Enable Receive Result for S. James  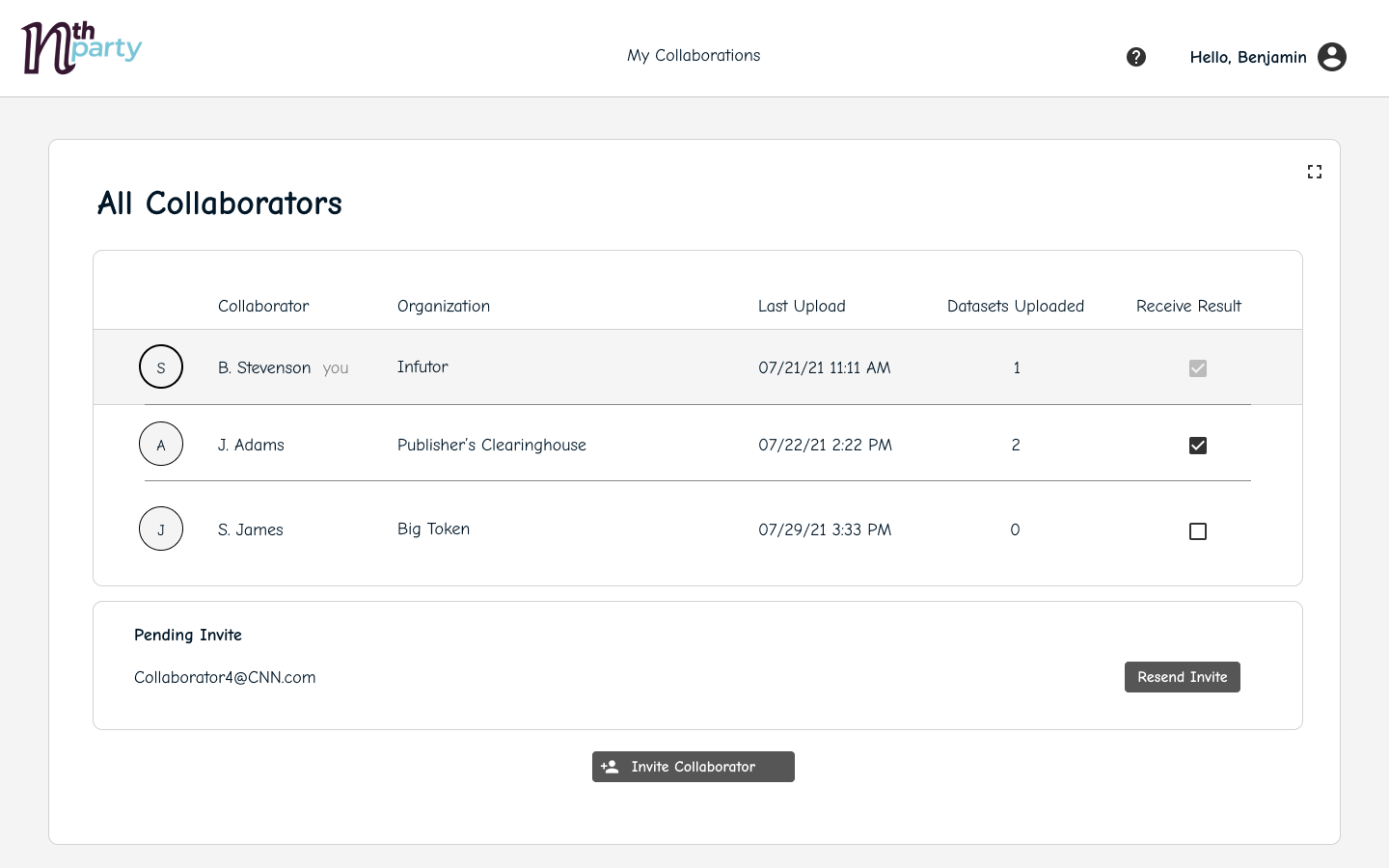(x=1198, y=531)
